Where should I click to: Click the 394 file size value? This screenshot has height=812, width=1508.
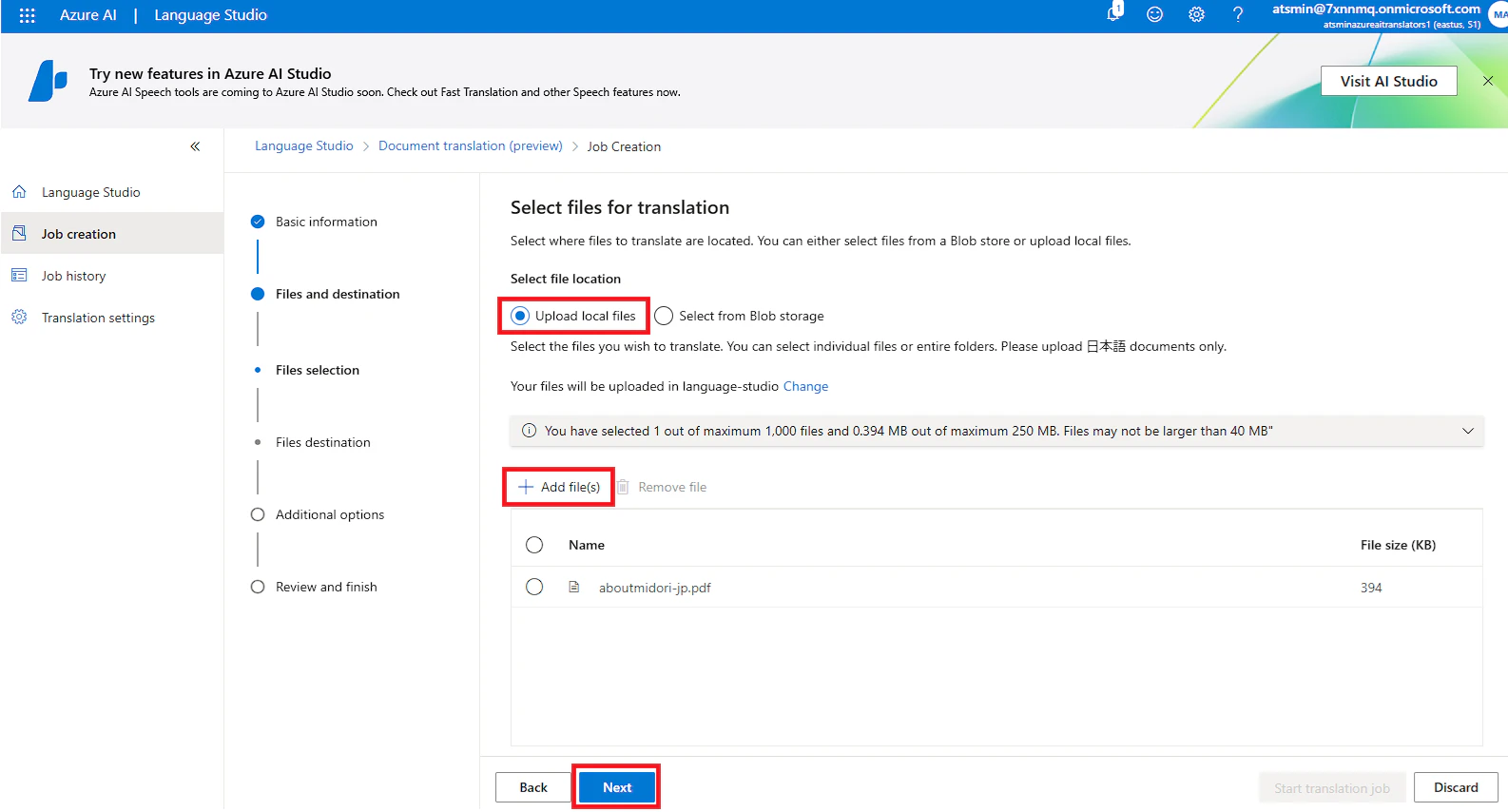[x=1371, y=588]
